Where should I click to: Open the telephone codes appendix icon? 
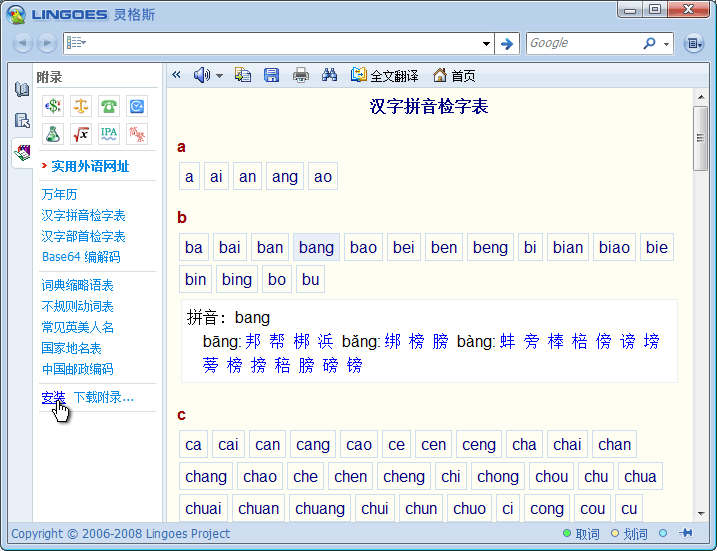[109, 105]
